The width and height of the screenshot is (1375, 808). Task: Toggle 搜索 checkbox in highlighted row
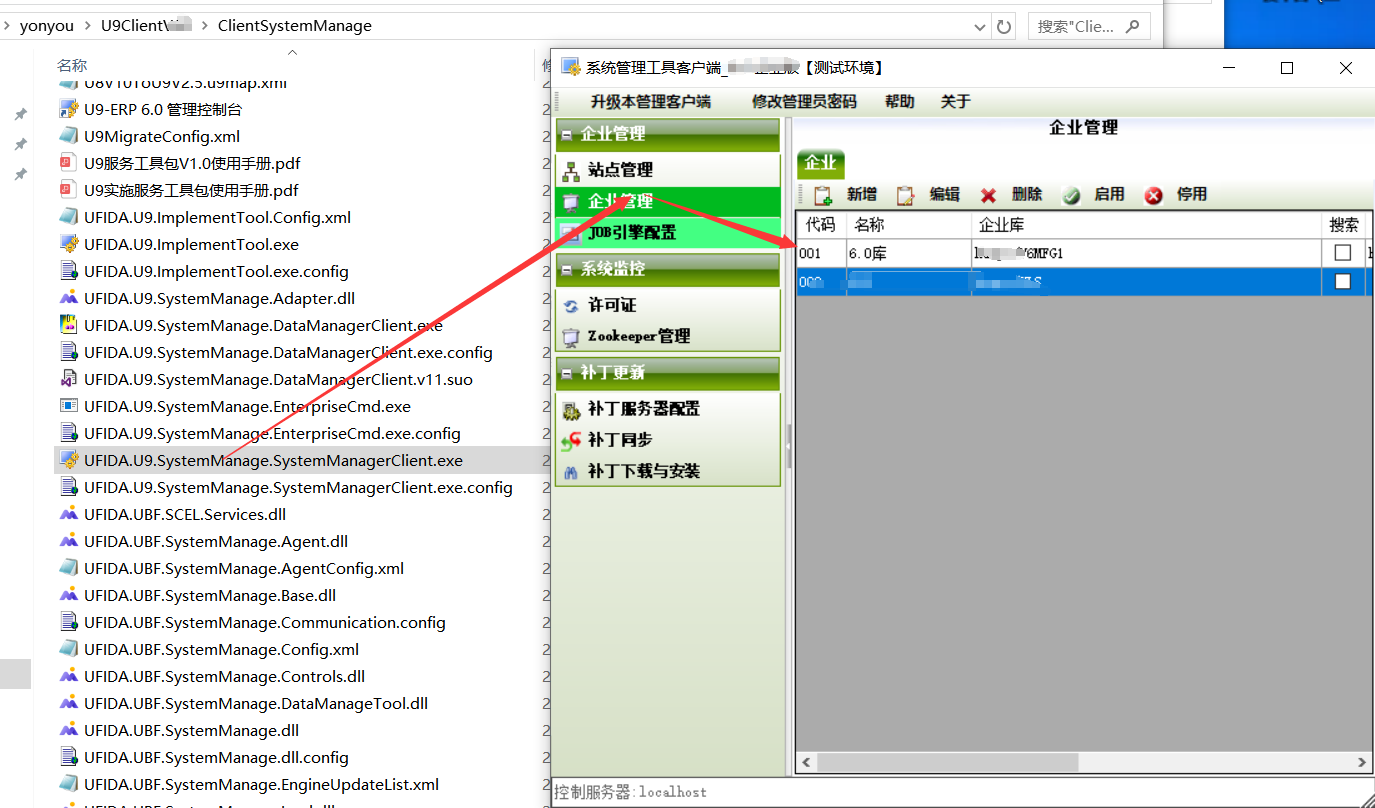(x=1343, y=282)
